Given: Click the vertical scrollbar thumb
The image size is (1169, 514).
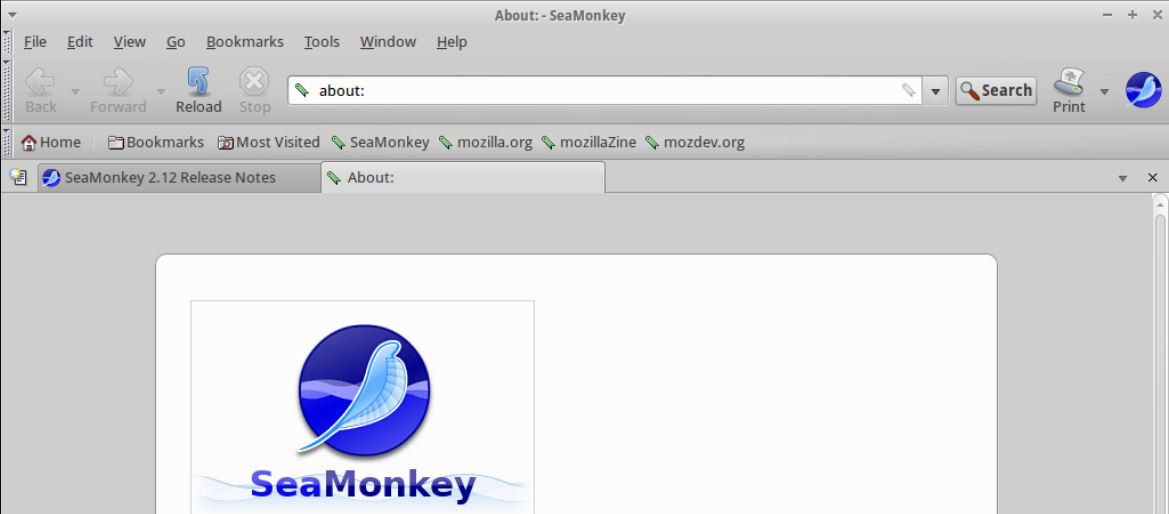Looking at the screenshot, I should pyautogui.click(x=1160, y=364).
